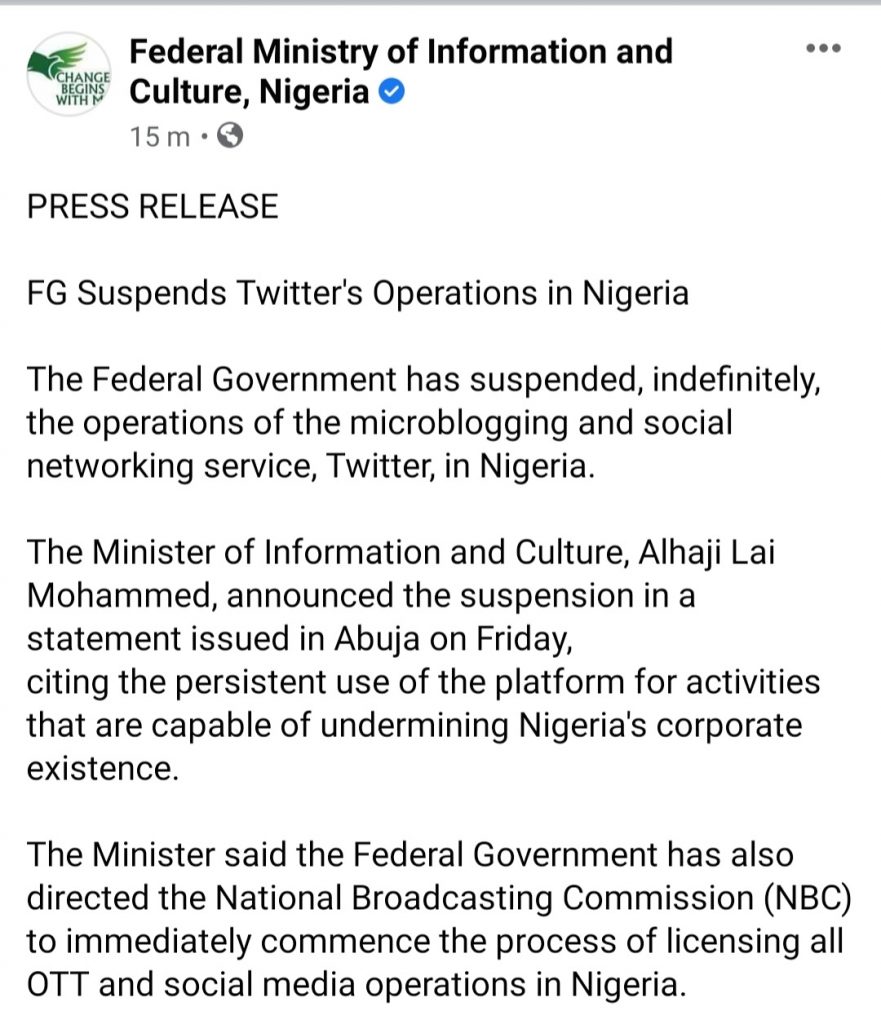Click the line 'The Minister said the Federal Government'
This screenshot has width=881, height=1024.
tap(410, 855)
